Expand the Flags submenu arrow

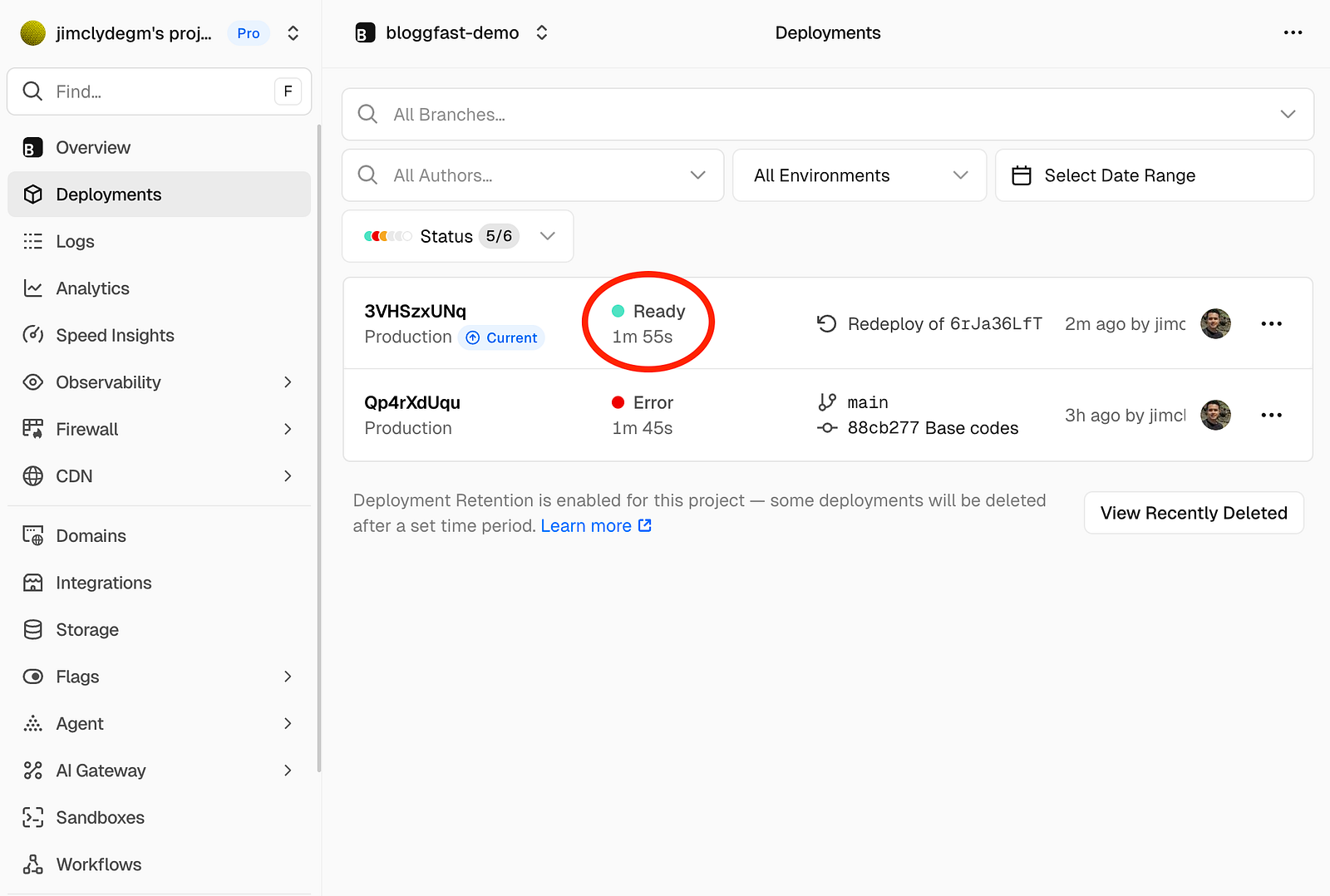point(288,677)
